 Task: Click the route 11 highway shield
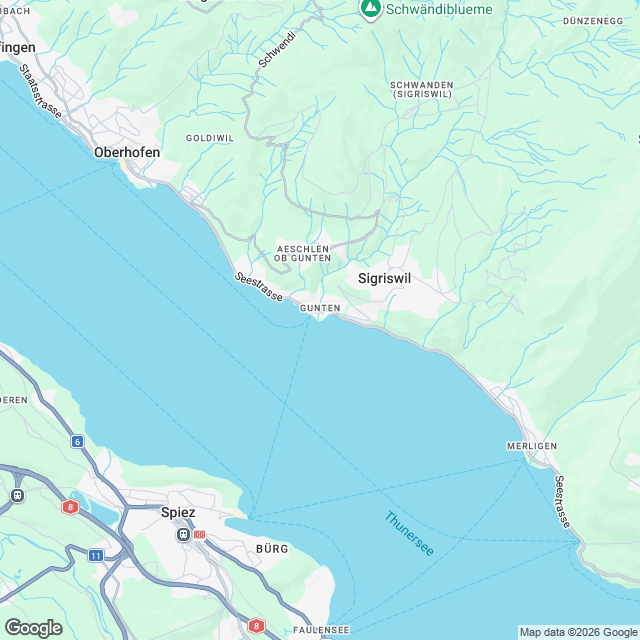96,556
